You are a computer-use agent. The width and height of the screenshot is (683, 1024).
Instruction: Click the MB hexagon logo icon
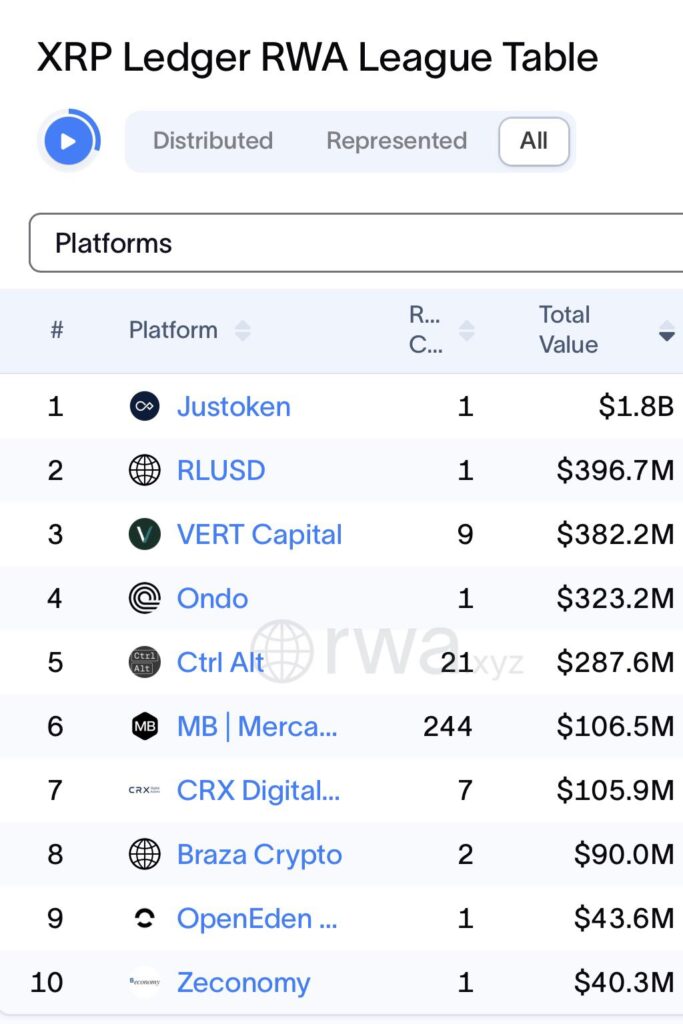pyautogui.click(x=144, y=726)
